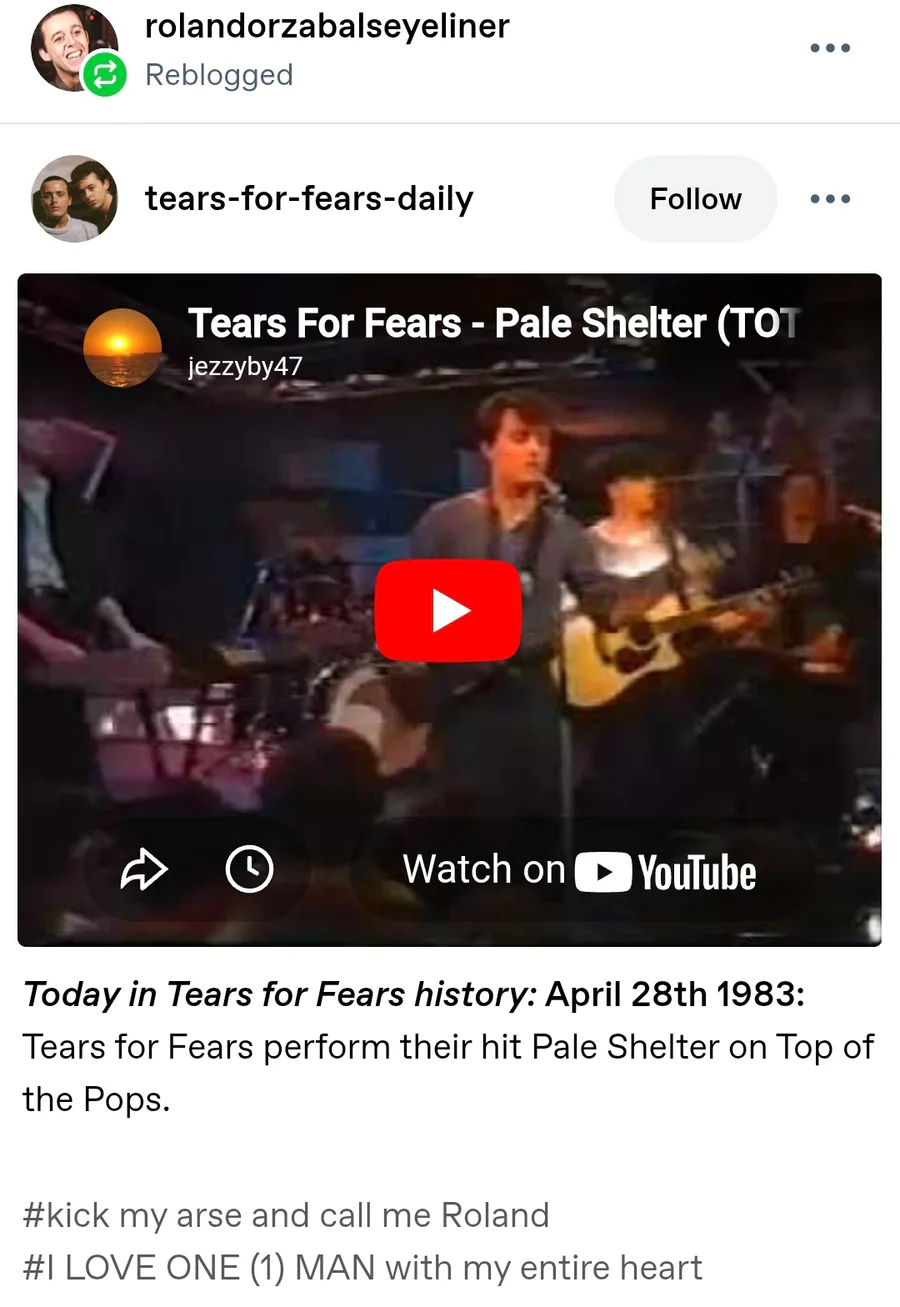Open the video title Tears For Fears - Pale Shelter

pyautogui.click(x=494, y=323)
